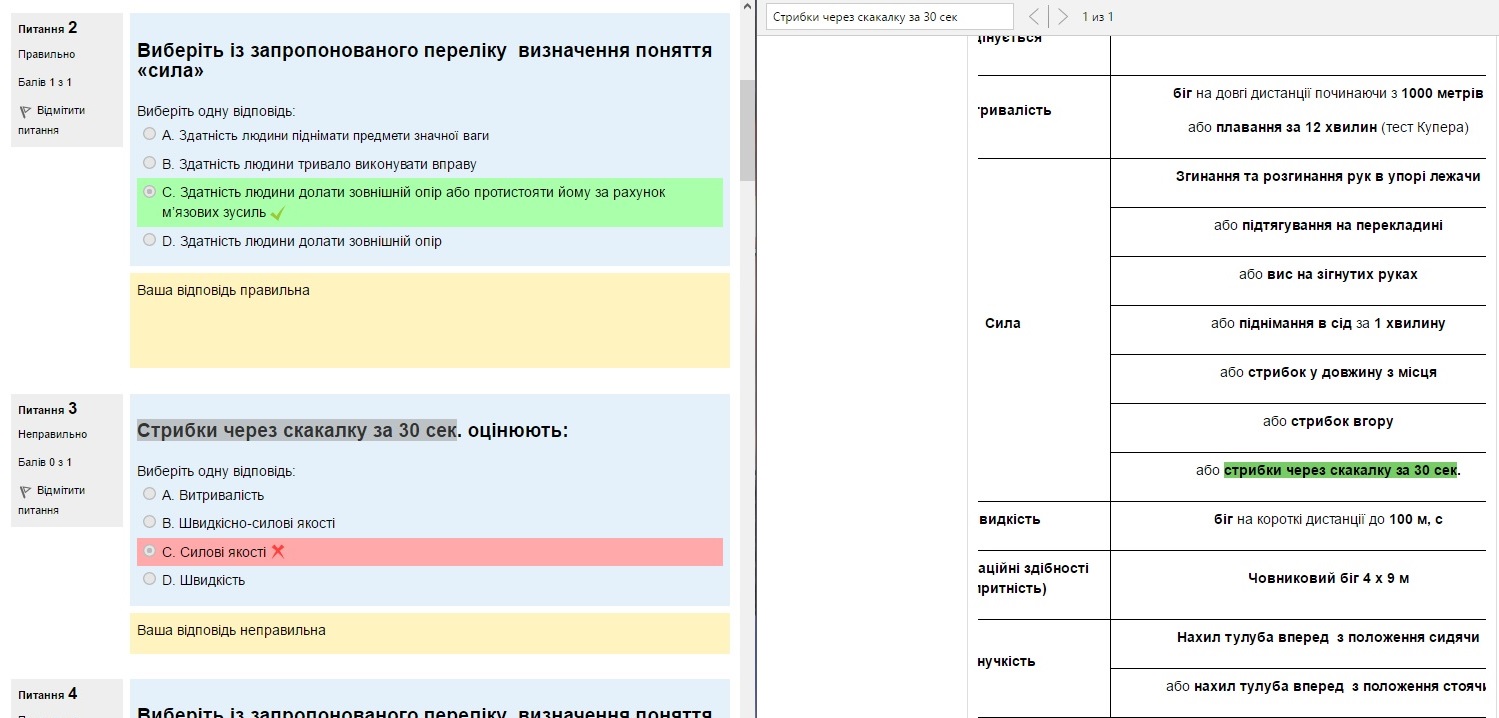
Task: Click the selected radio button C. Силові якості
Action: (150, 551)
